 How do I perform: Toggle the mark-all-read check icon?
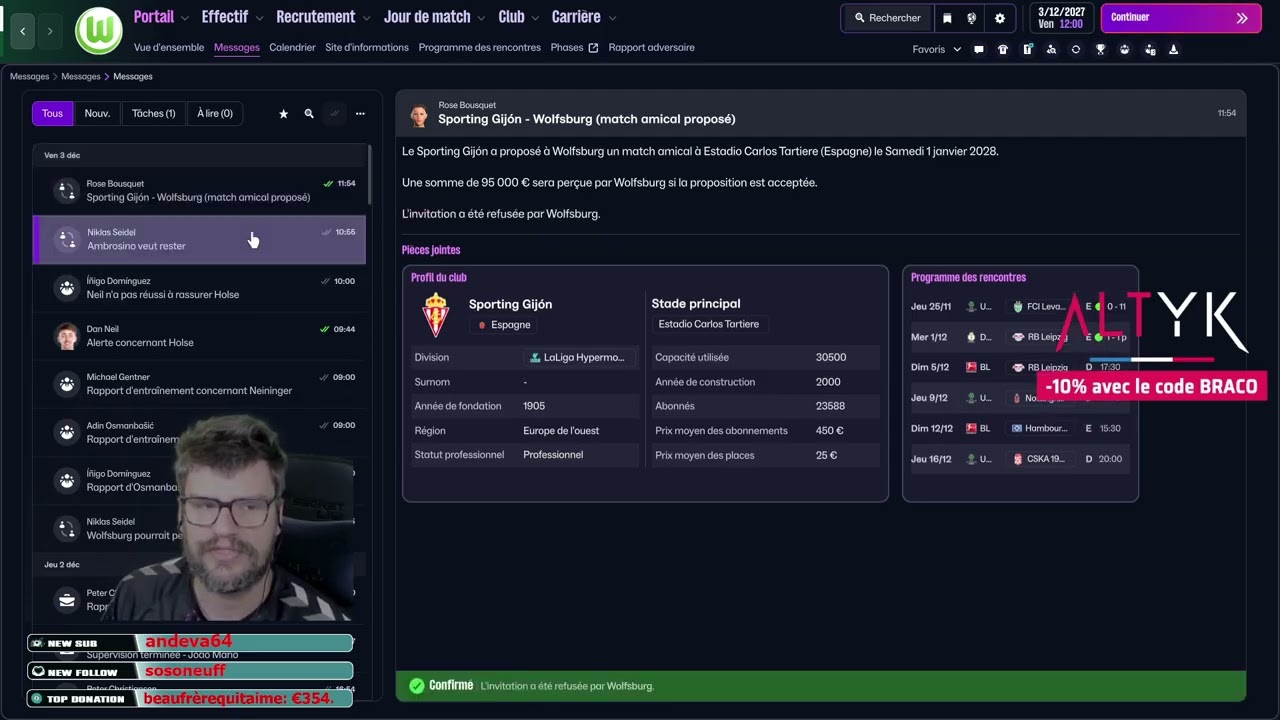pyautogui.click(x=335, y=114)
